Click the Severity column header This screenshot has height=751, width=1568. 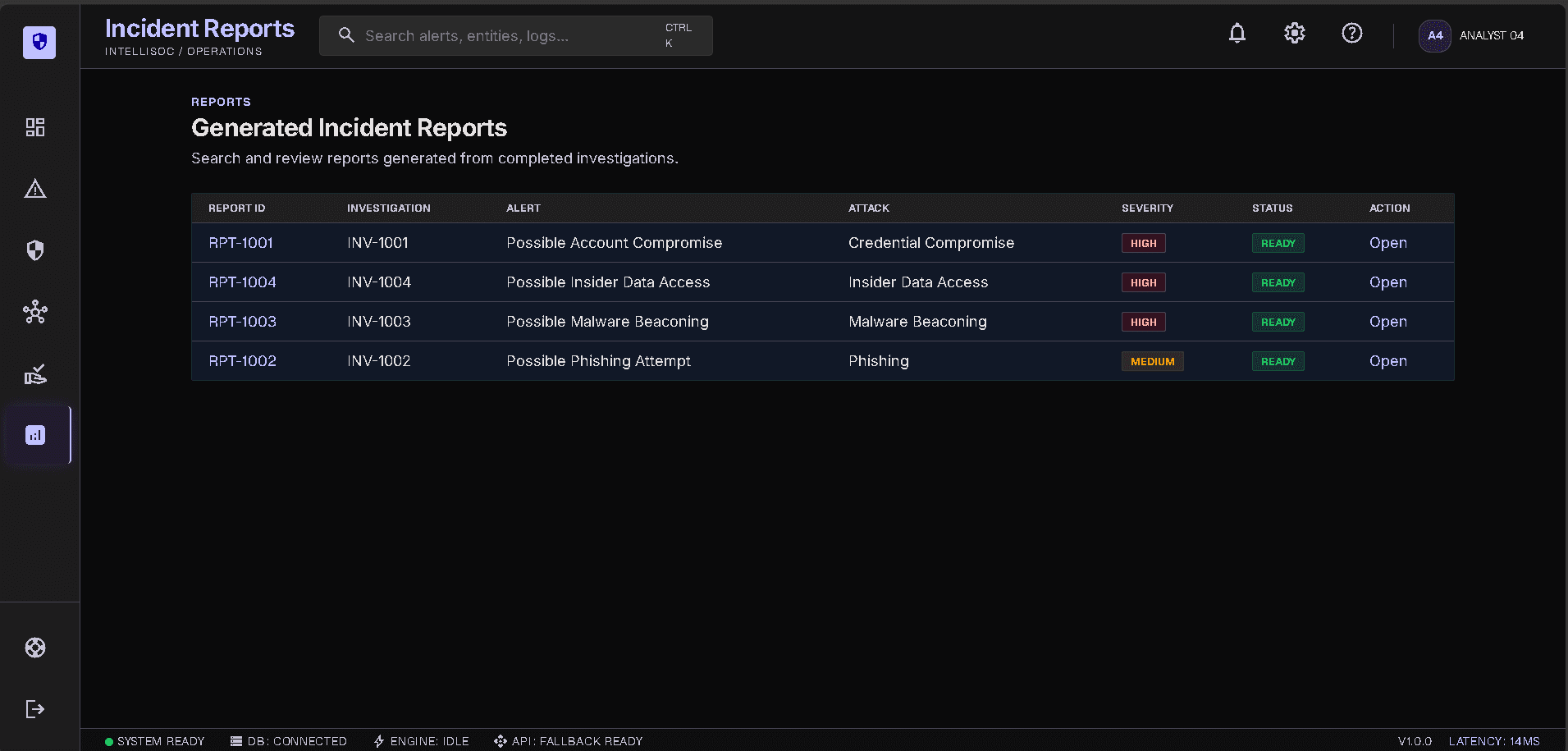tap(1147, 208)
